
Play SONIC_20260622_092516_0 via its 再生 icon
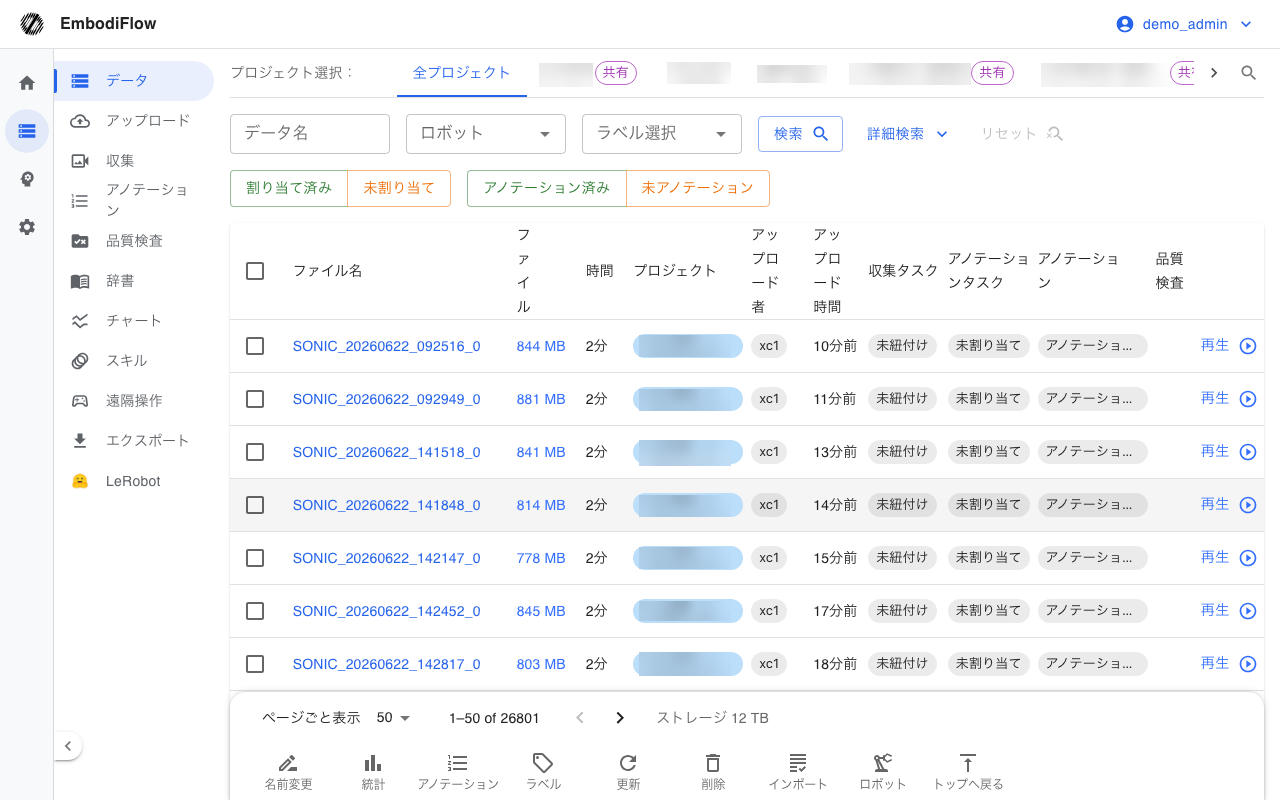[x=1248, y=346]
